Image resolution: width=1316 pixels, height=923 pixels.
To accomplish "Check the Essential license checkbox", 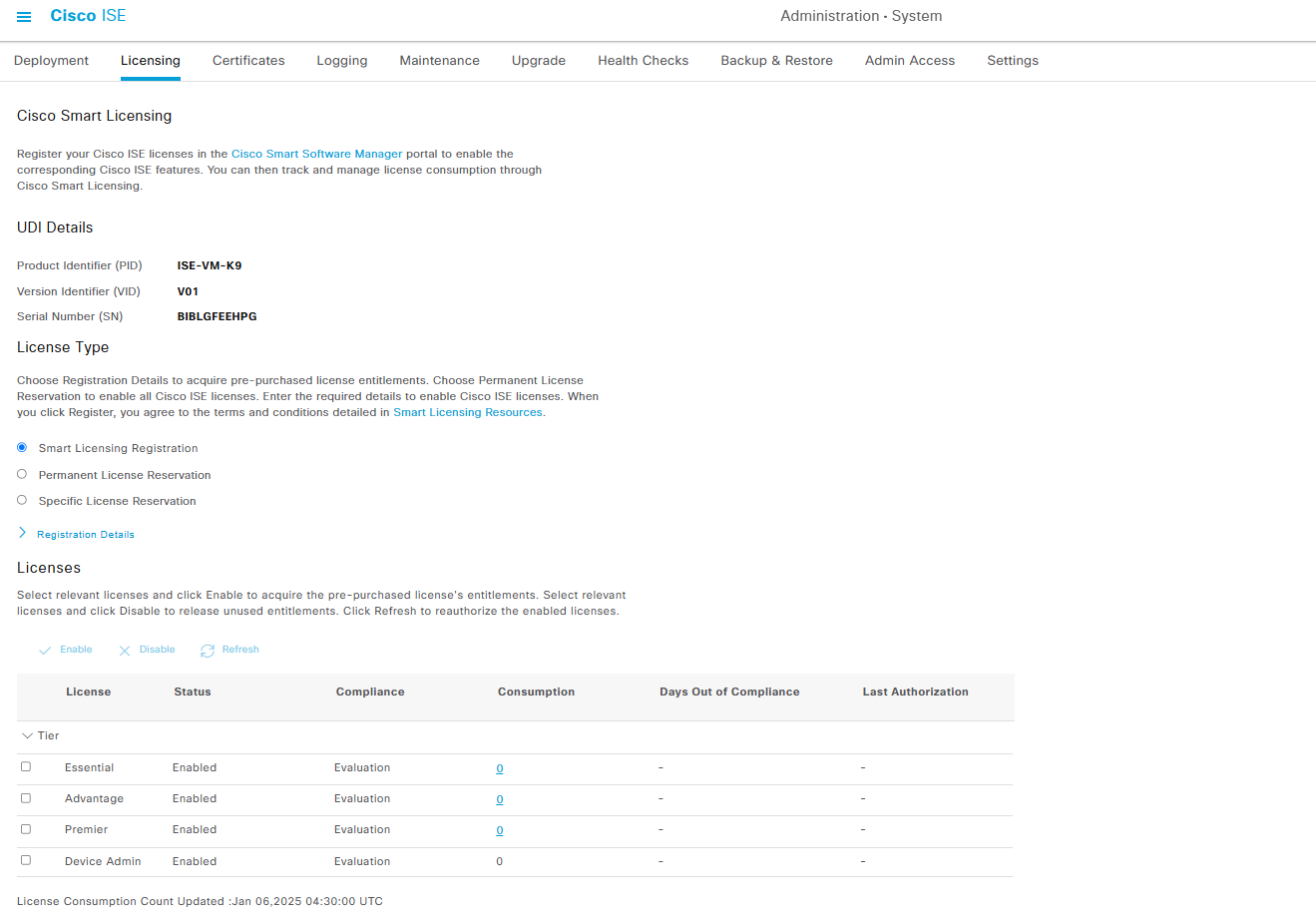I will pos(26,766).
